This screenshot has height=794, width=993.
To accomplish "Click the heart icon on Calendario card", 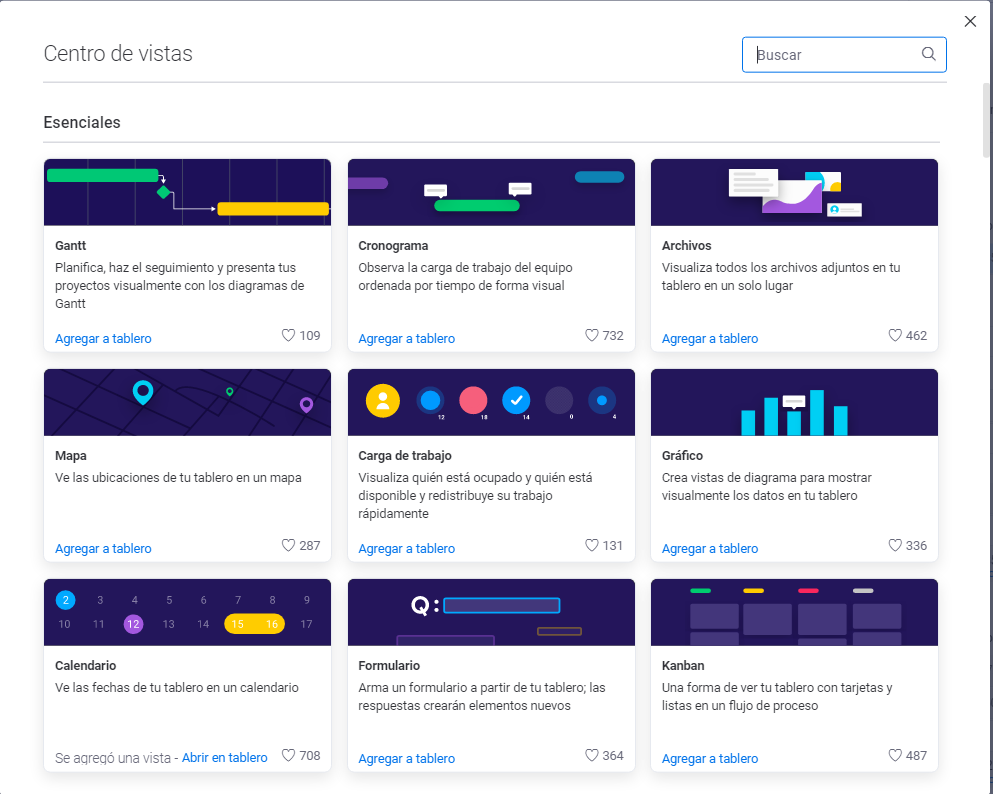I will (289, 756).
